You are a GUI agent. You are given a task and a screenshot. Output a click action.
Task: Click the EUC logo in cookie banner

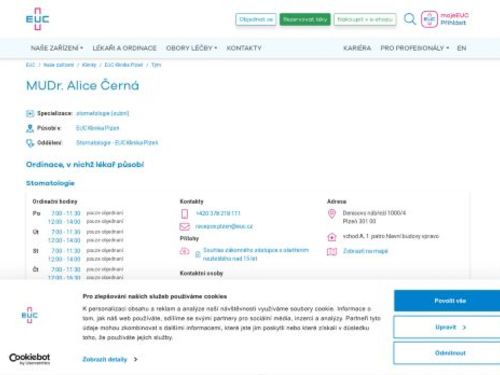tap(30, 315)
